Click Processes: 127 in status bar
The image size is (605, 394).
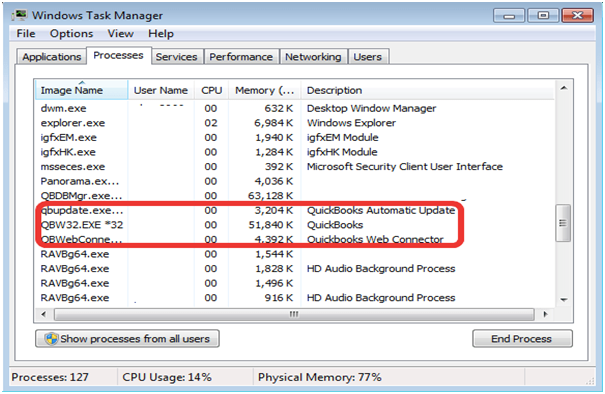50,377
